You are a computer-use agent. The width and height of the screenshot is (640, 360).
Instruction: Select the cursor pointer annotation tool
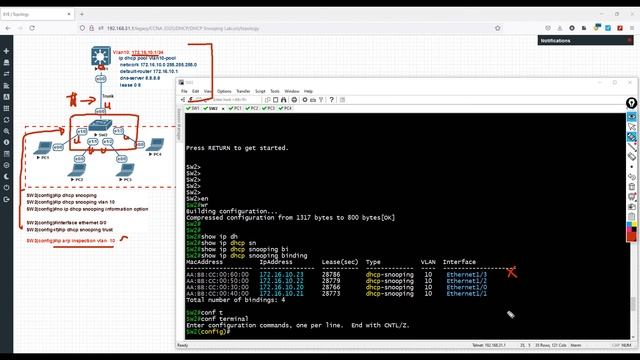(x=631, y=127)
